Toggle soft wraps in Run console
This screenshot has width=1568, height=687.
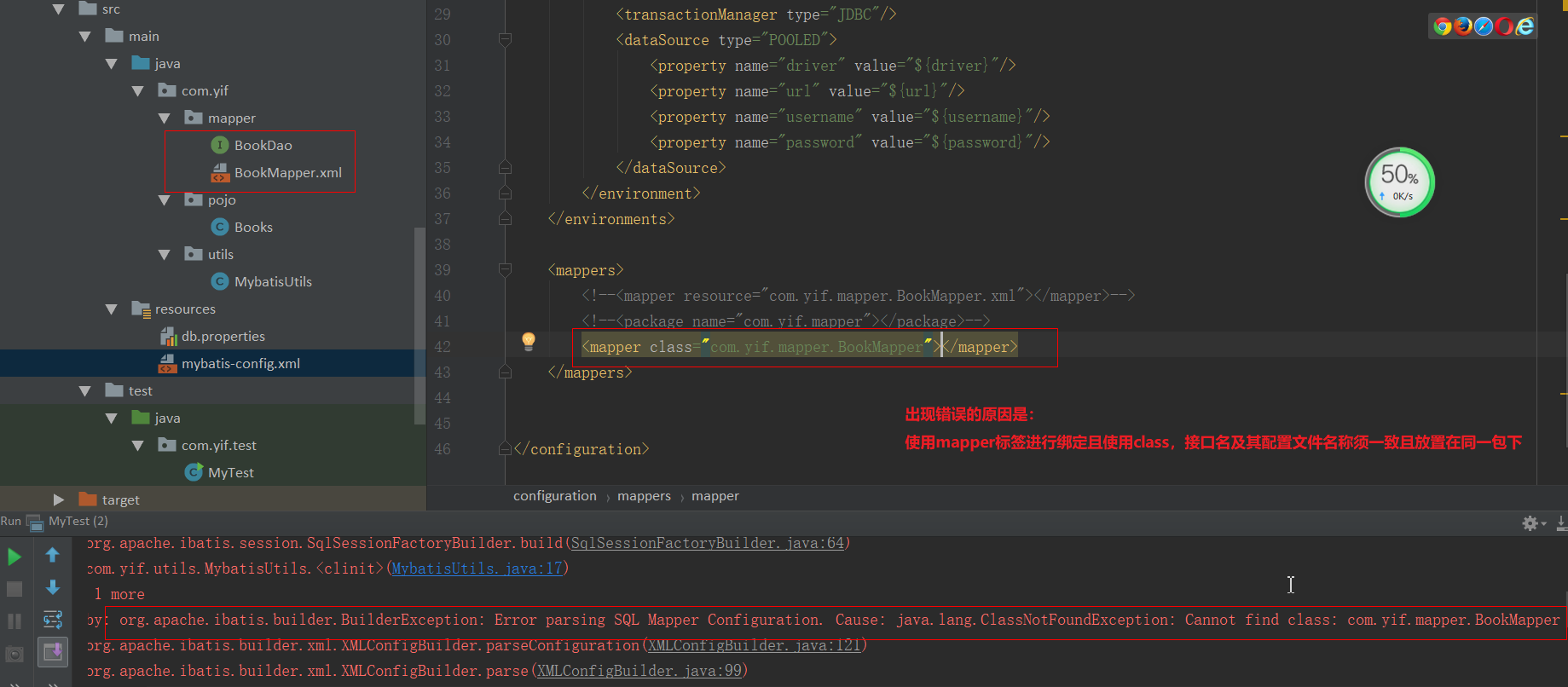click(x=52, y=620)
